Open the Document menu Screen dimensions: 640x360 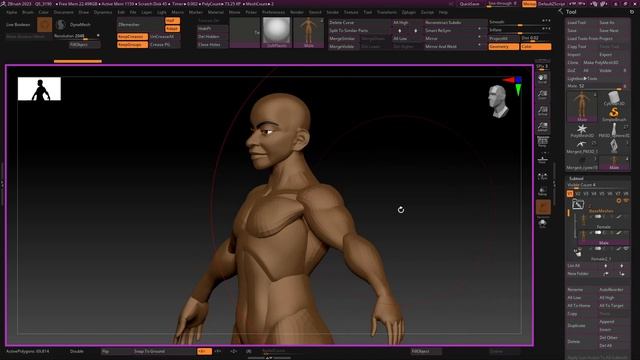click(x=63, y=12)
